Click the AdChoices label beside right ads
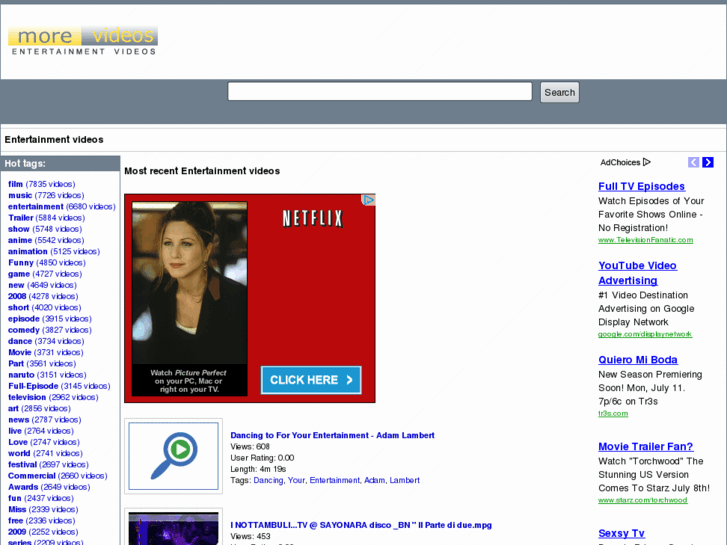 click(x=625, y=162)
